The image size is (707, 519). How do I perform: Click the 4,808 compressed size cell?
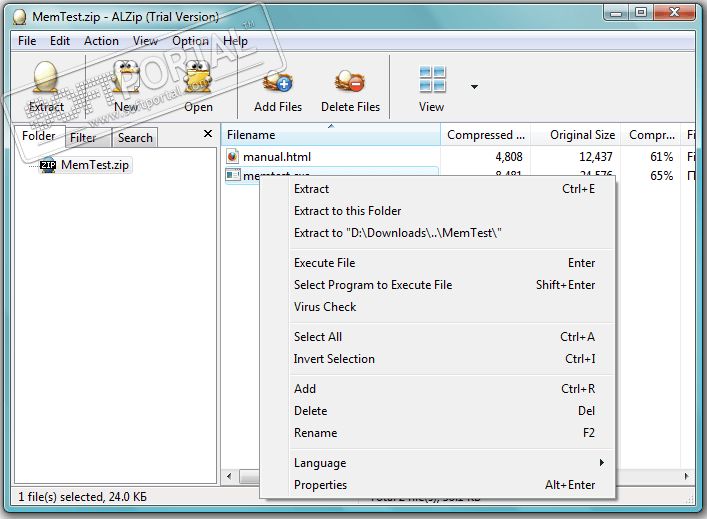[x=509, y=157]
